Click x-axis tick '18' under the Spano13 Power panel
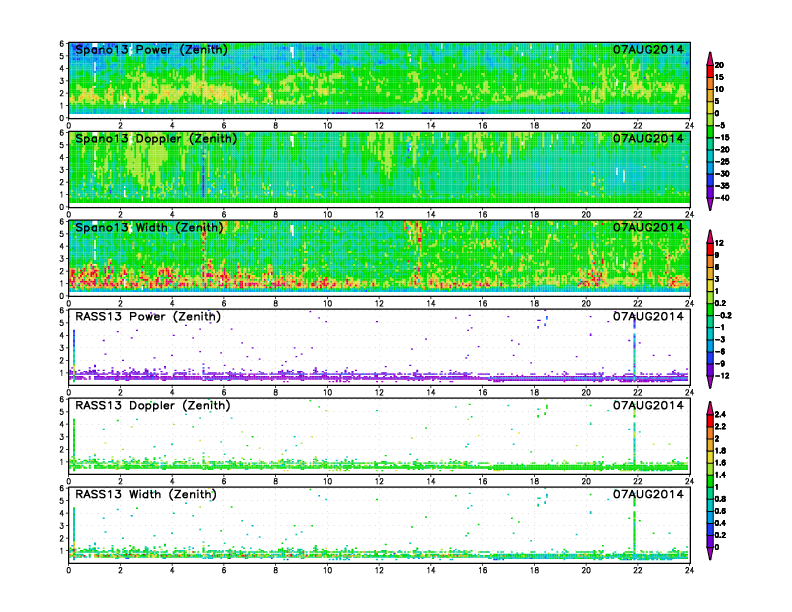The image size is (792, 612). (534, 126)
